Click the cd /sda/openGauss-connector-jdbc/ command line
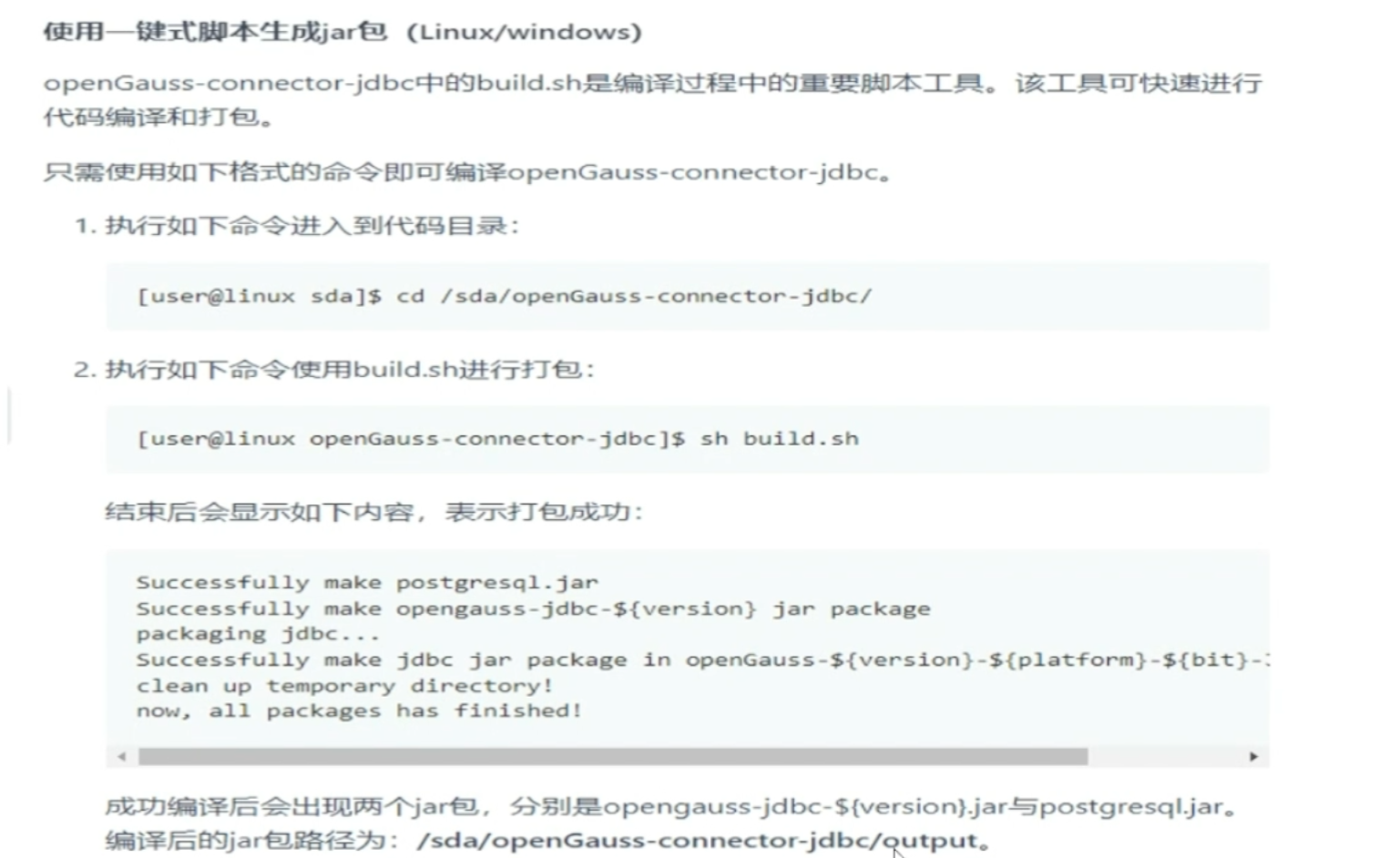The width and height of the screenshot is (1400, 858). click(x=504, y=296)
